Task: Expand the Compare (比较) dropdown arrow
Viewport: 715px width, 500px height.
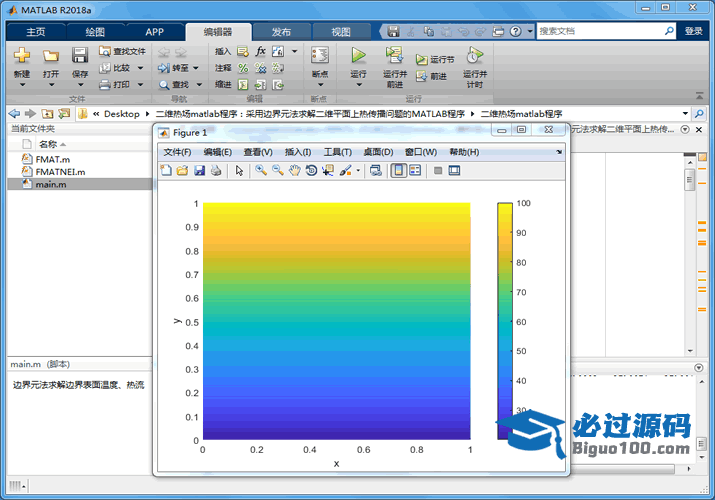Action: coord(140,68)
